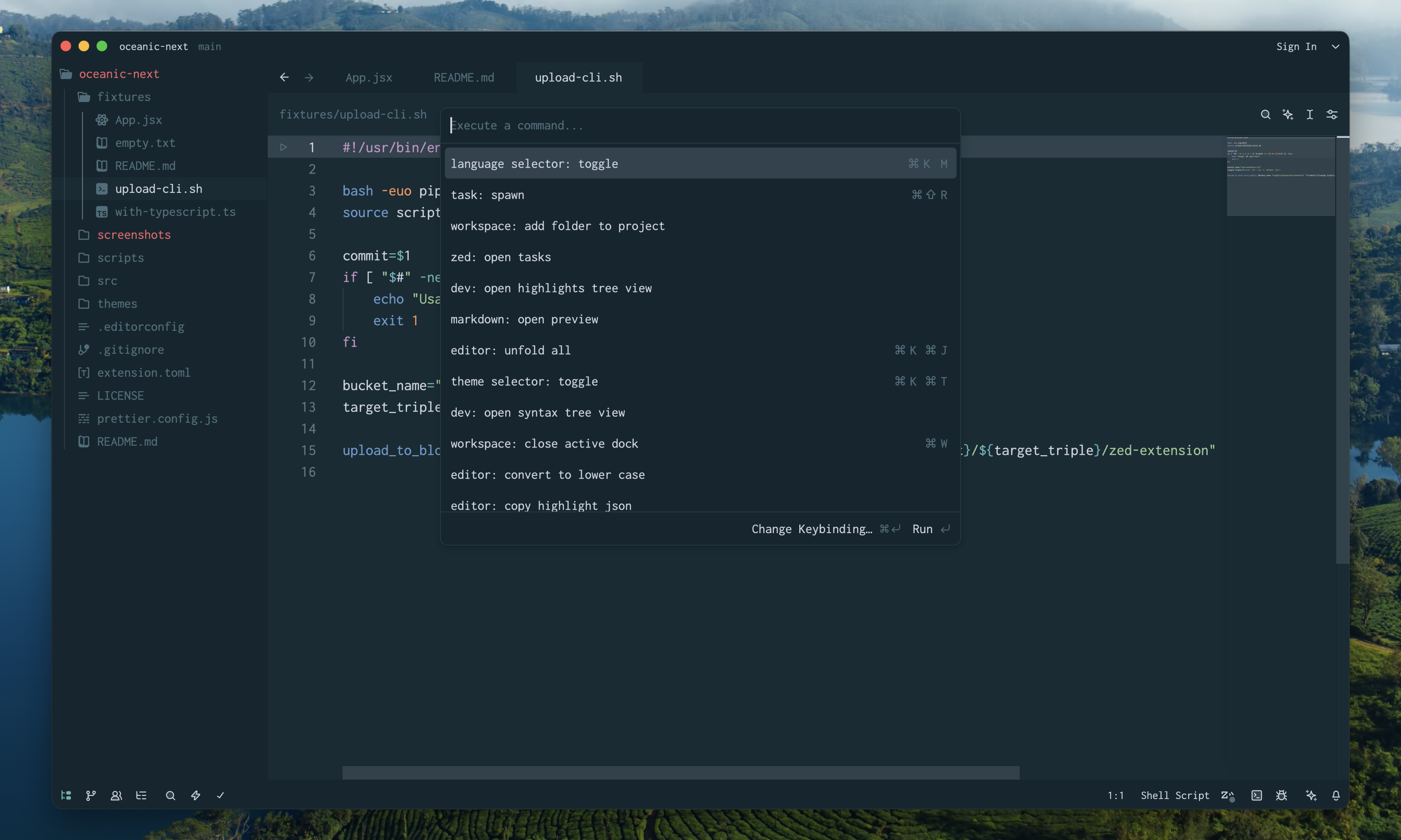Open the debugger bug icon

[1282, 795]
